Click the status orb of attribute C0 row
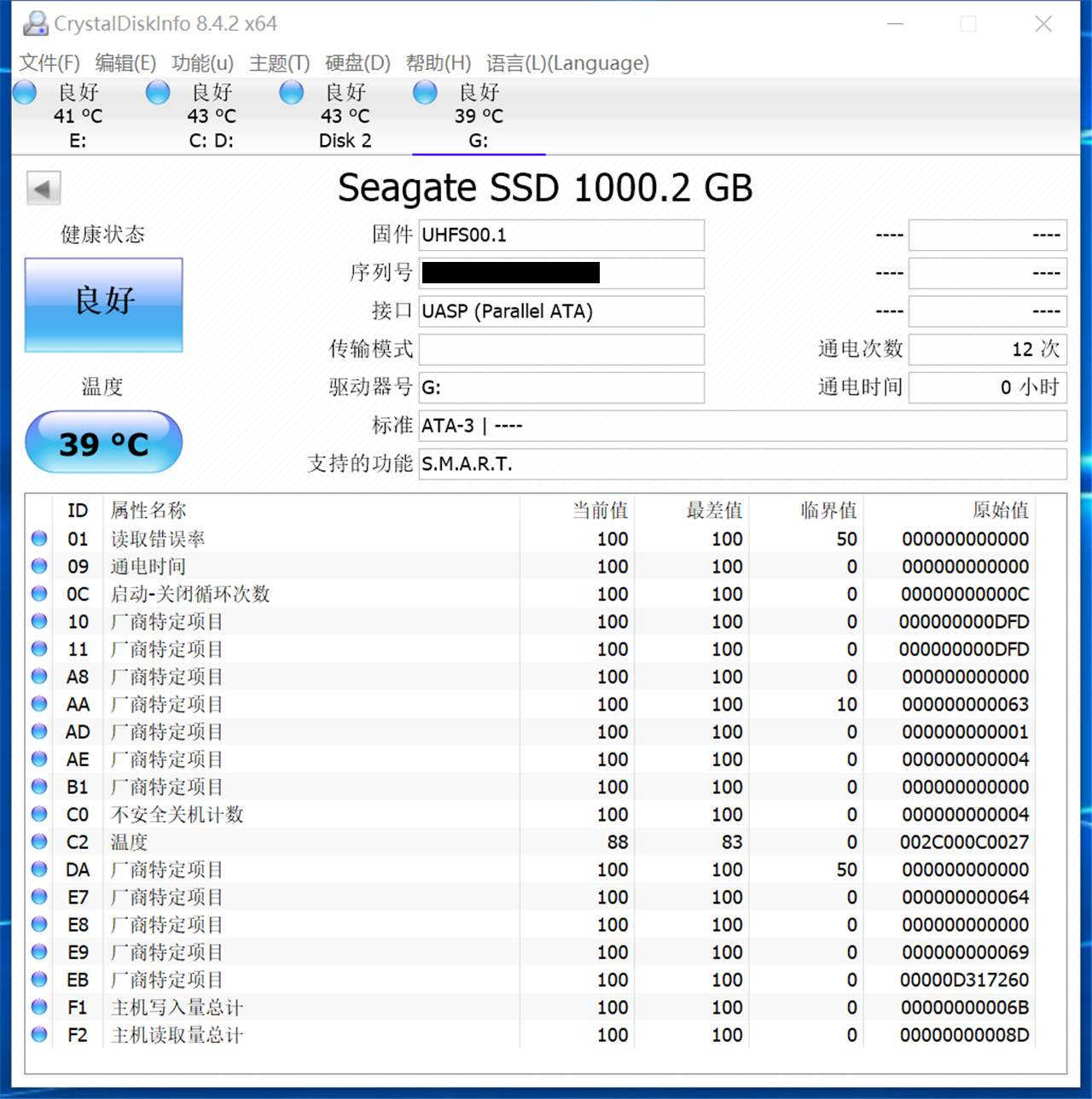The width and height of the screenshot is (1092, 1099). point(39,814)
